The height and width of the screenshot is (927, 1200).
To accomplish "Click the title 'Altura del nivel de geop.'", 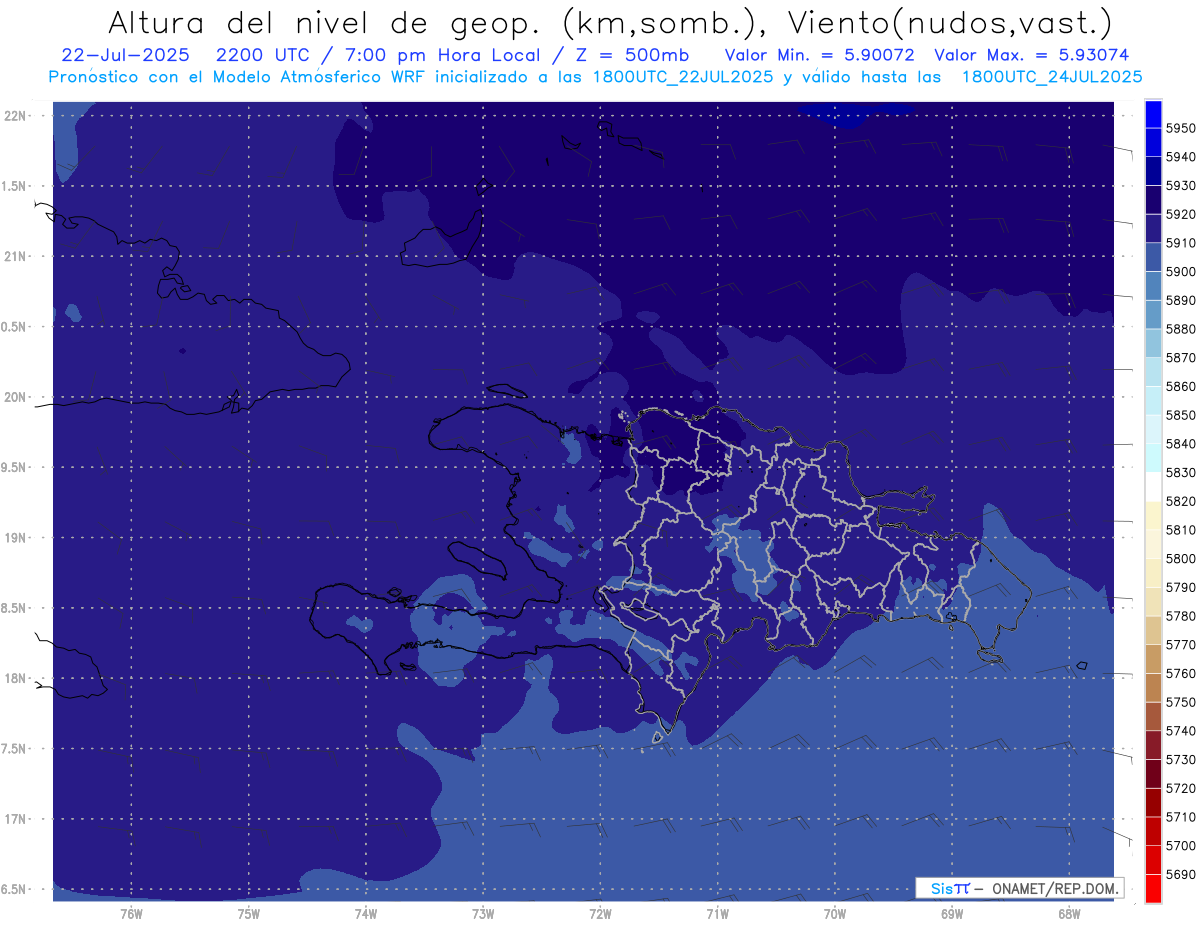I will click(x=325, y=23).
